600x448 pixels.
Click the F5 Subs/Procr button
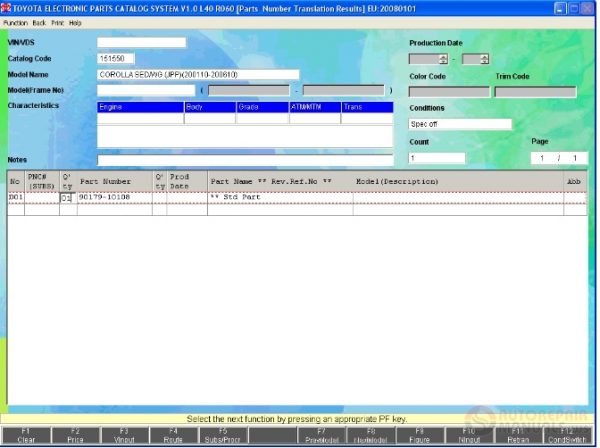pos(223,436)
